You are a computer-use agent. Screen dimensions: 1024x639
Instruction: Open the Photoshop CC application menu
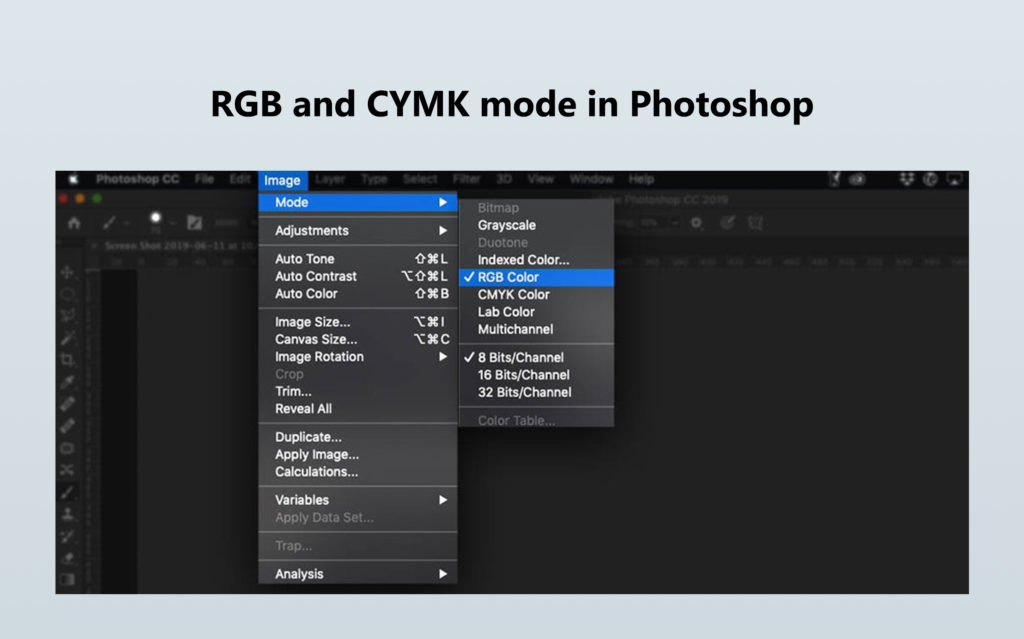coord(137,179)
